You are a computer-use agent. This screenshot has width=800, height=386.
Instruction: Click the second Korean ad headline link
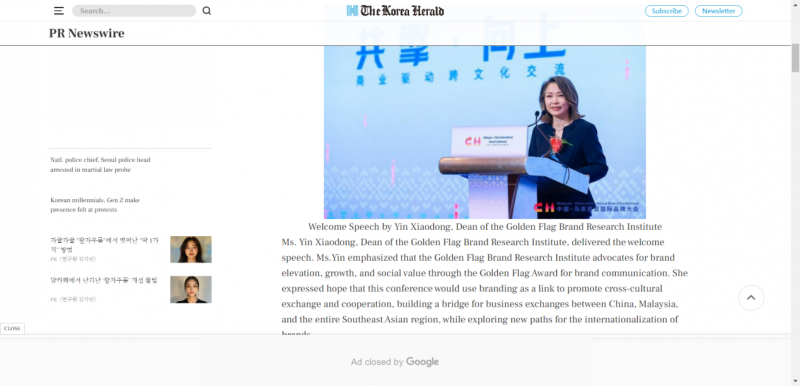[104, 280]
